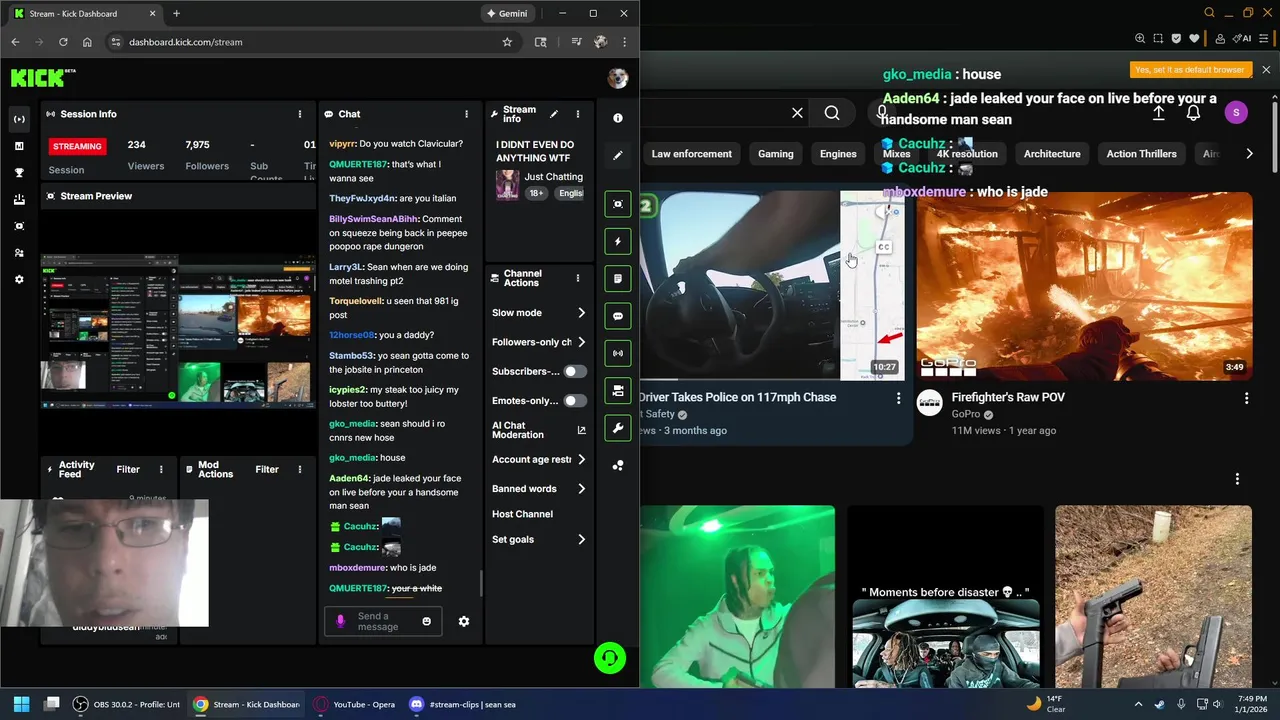This screenshot has width=1280, height=720.
Task: Open video options for Firefighter's Raw POV
Action: [x=1246, y=398]
